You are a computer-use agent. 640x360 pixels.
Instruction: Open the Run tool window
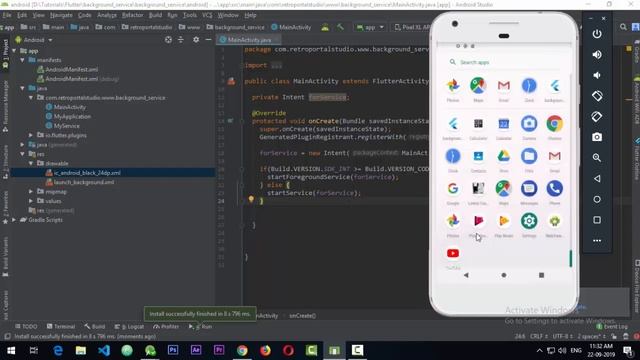pos(200,327)
